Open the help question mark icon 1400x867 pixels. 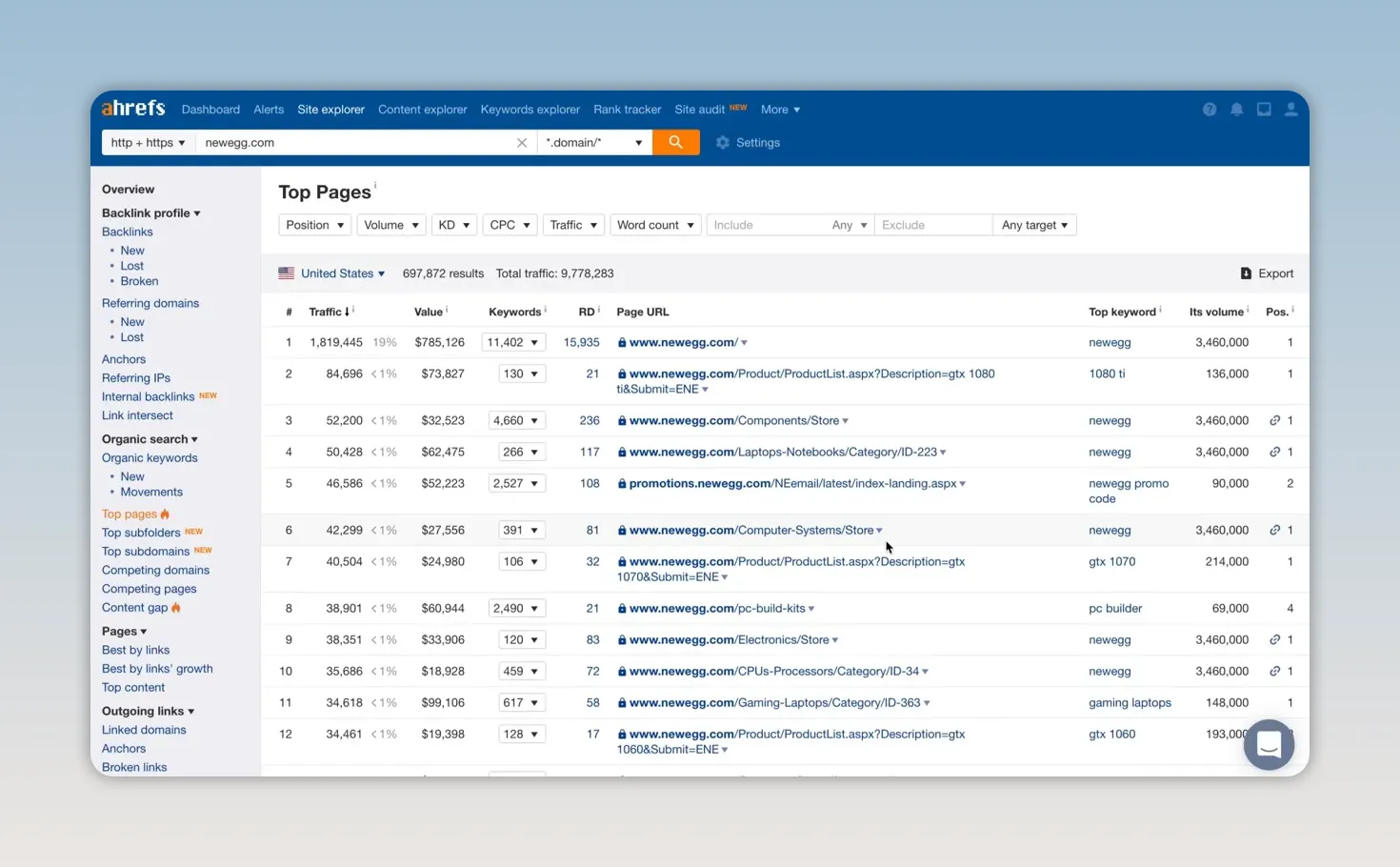click(x=1210, y=110)
